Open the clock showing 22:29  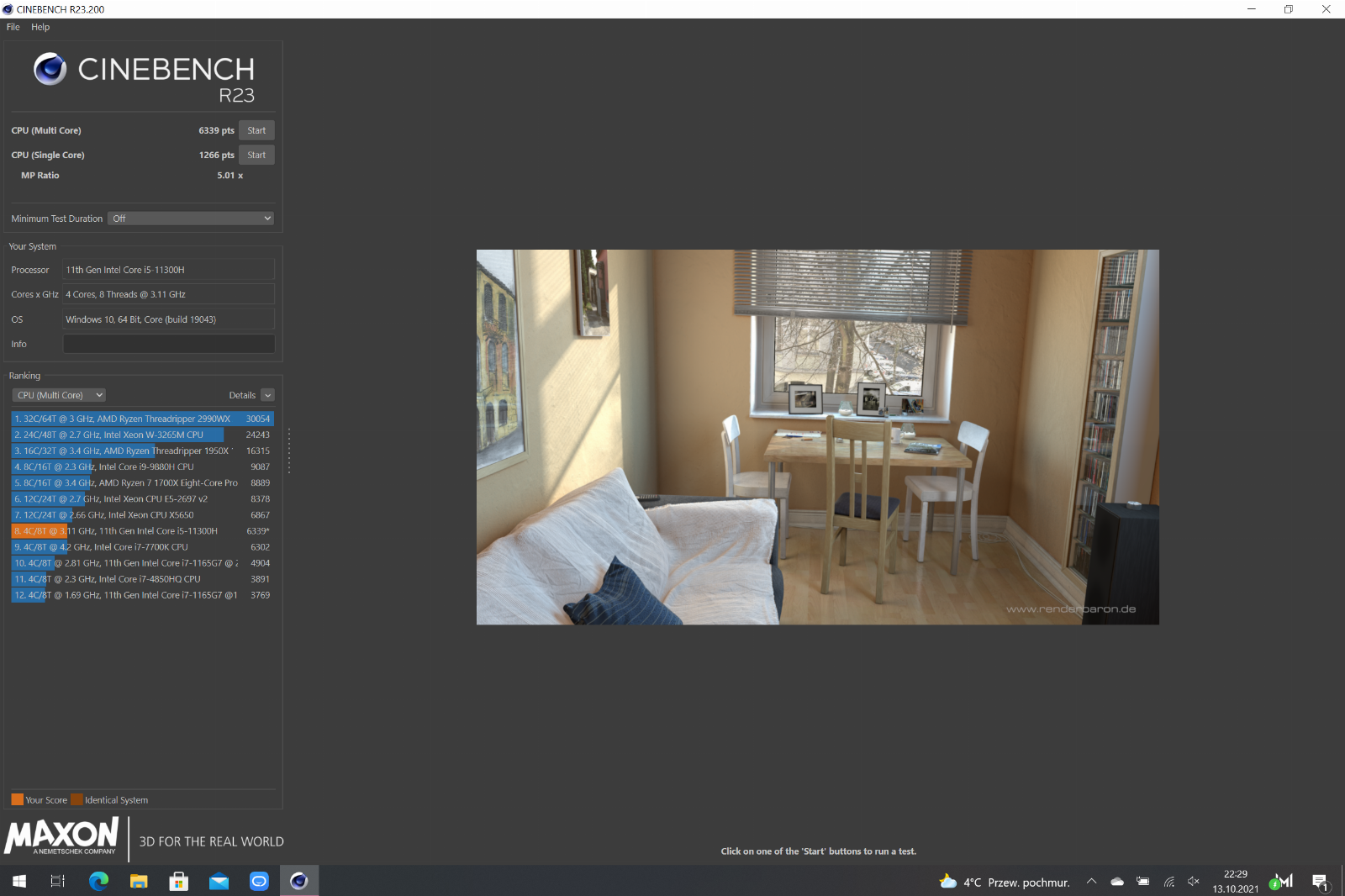[x=1235, y=881]
